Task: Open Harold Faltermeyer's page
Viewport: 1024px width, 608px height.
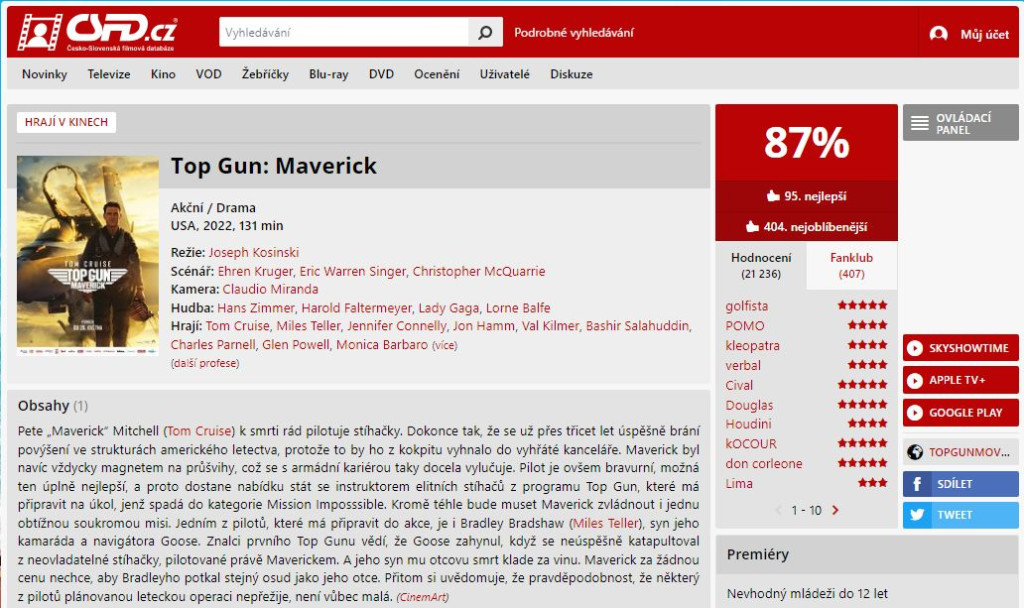Action: [x=357, y=308]
